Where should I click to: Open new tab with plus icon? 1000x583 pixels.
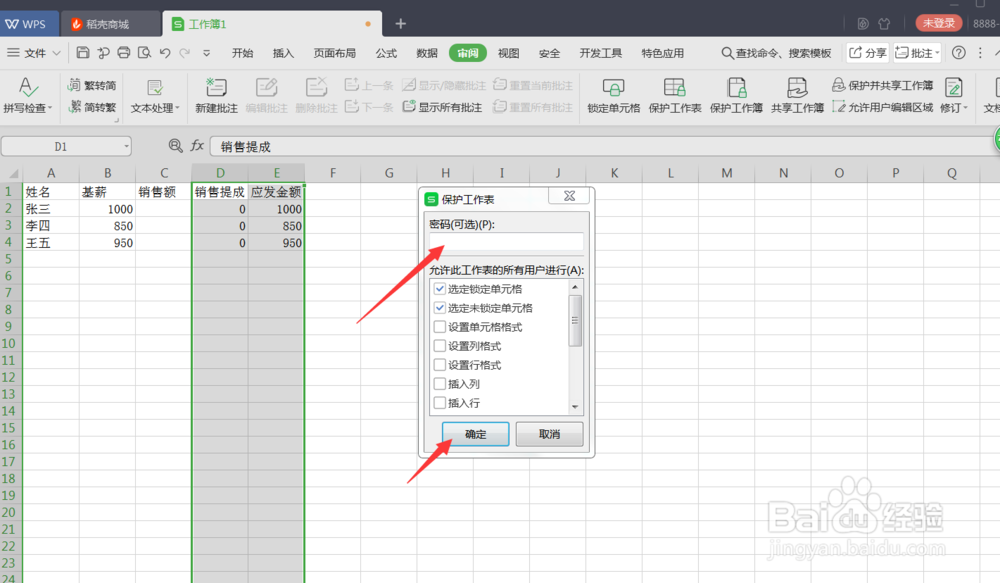pos(401,24)
